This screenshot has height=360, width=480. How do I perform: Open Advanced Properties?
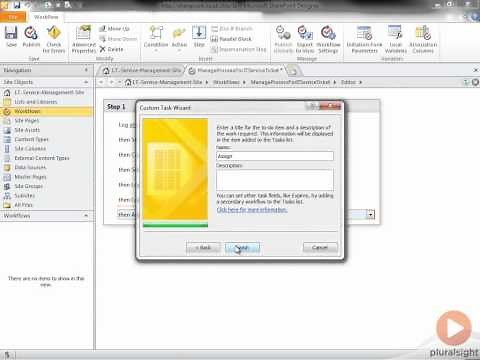pyautogui.click(x=84, y=40)
